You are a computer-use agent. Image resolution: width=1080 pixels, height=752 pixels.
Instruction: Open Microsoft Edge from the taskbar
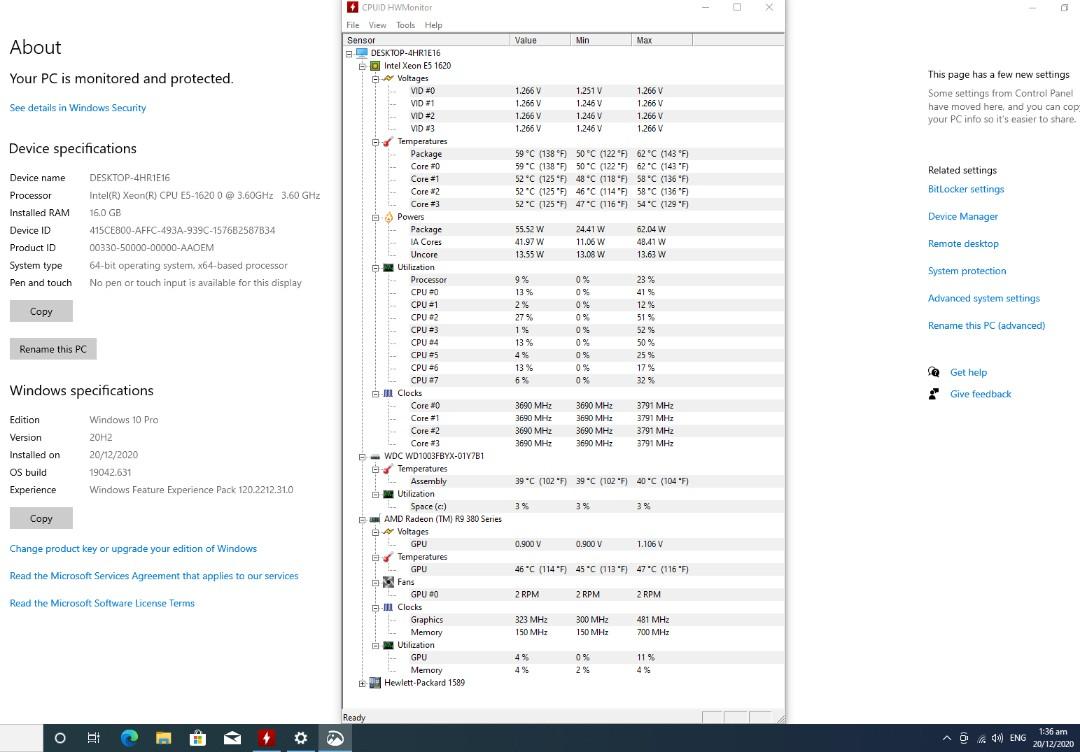(128, 738)
